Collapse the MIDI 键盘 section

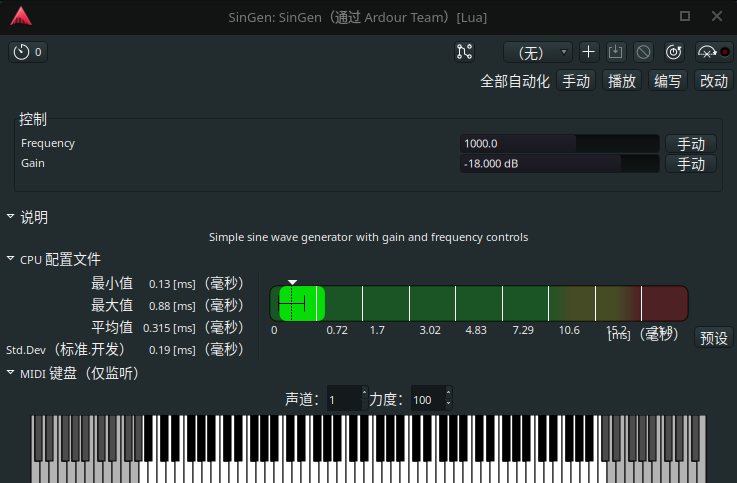click(10, 372)
